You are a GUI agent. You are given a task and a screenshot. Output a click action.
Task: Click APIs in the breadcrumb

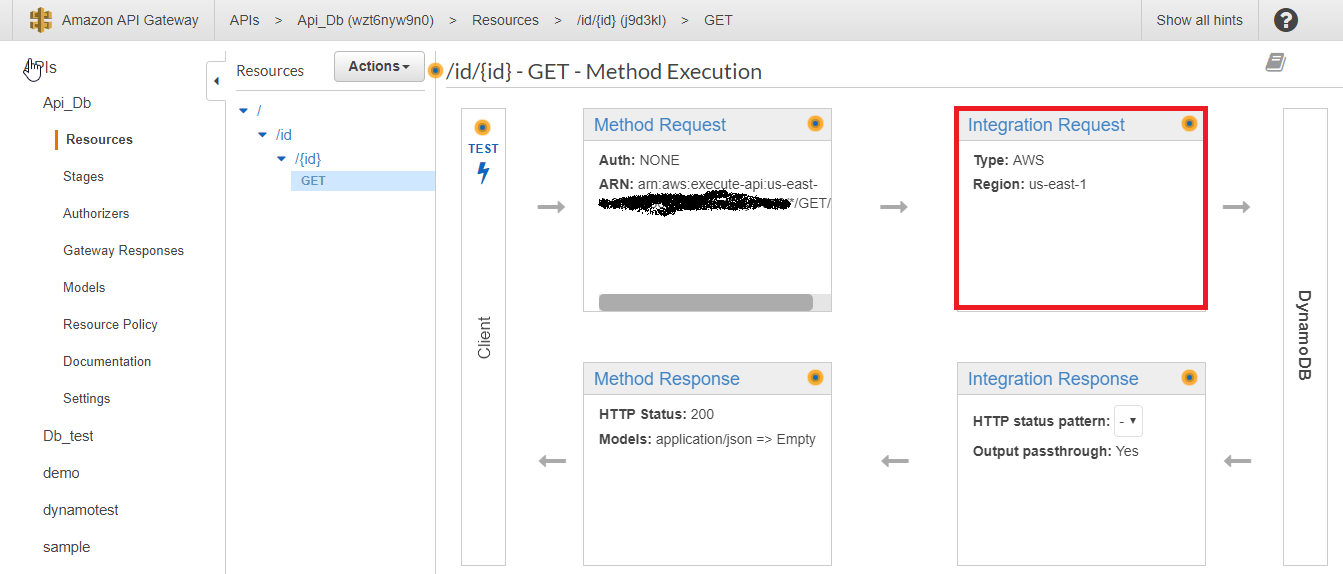click(x=245, y=20)
